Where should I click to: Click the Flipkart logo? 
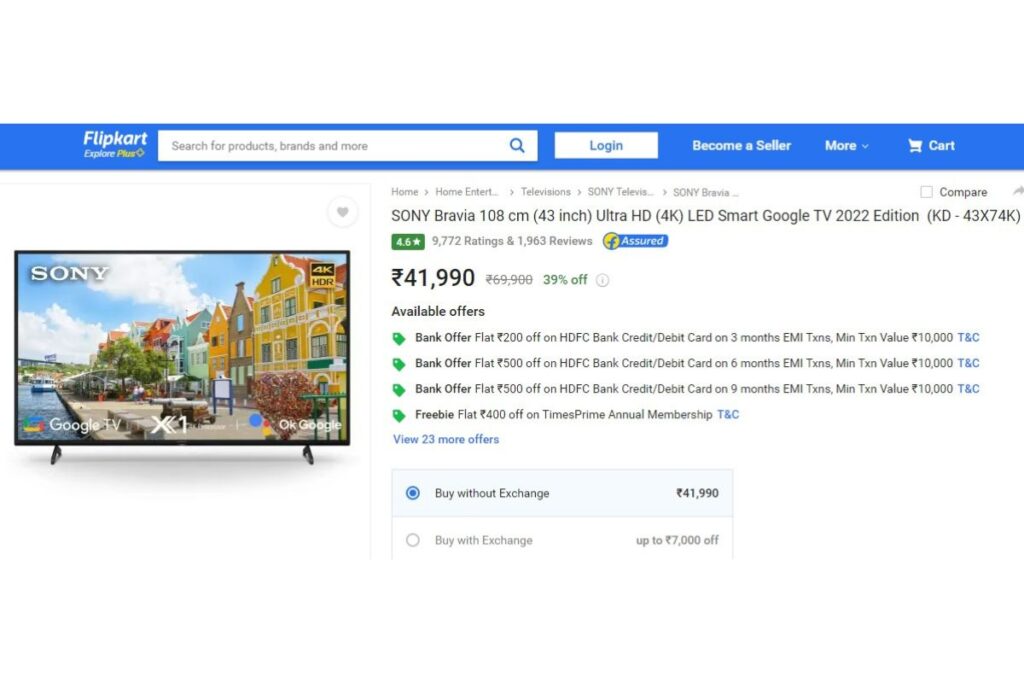[115, 139]
